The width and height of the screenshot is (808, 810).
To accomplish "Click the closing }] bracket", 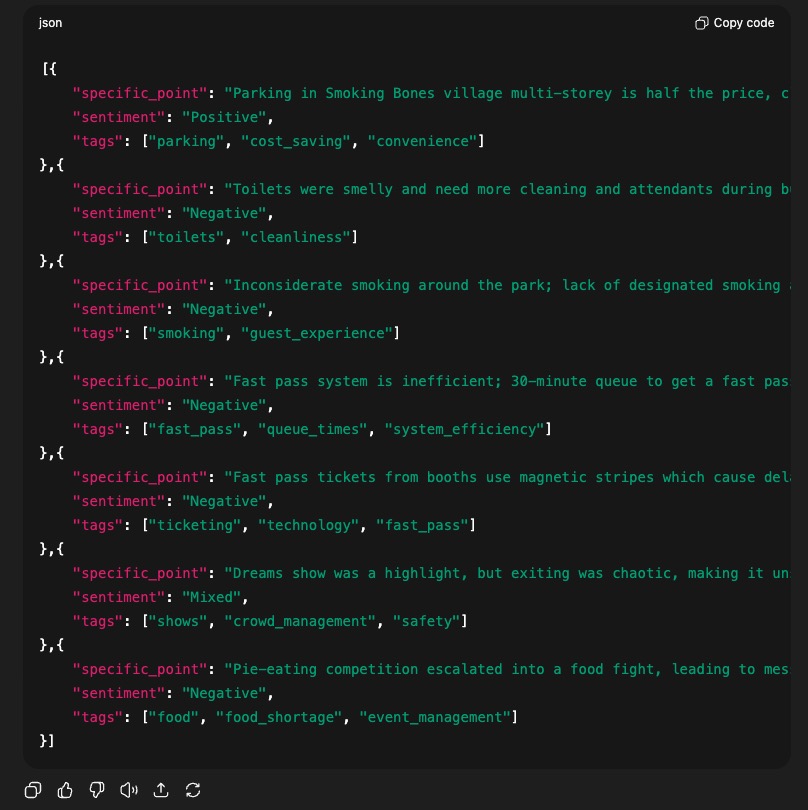I will [46, 741].
